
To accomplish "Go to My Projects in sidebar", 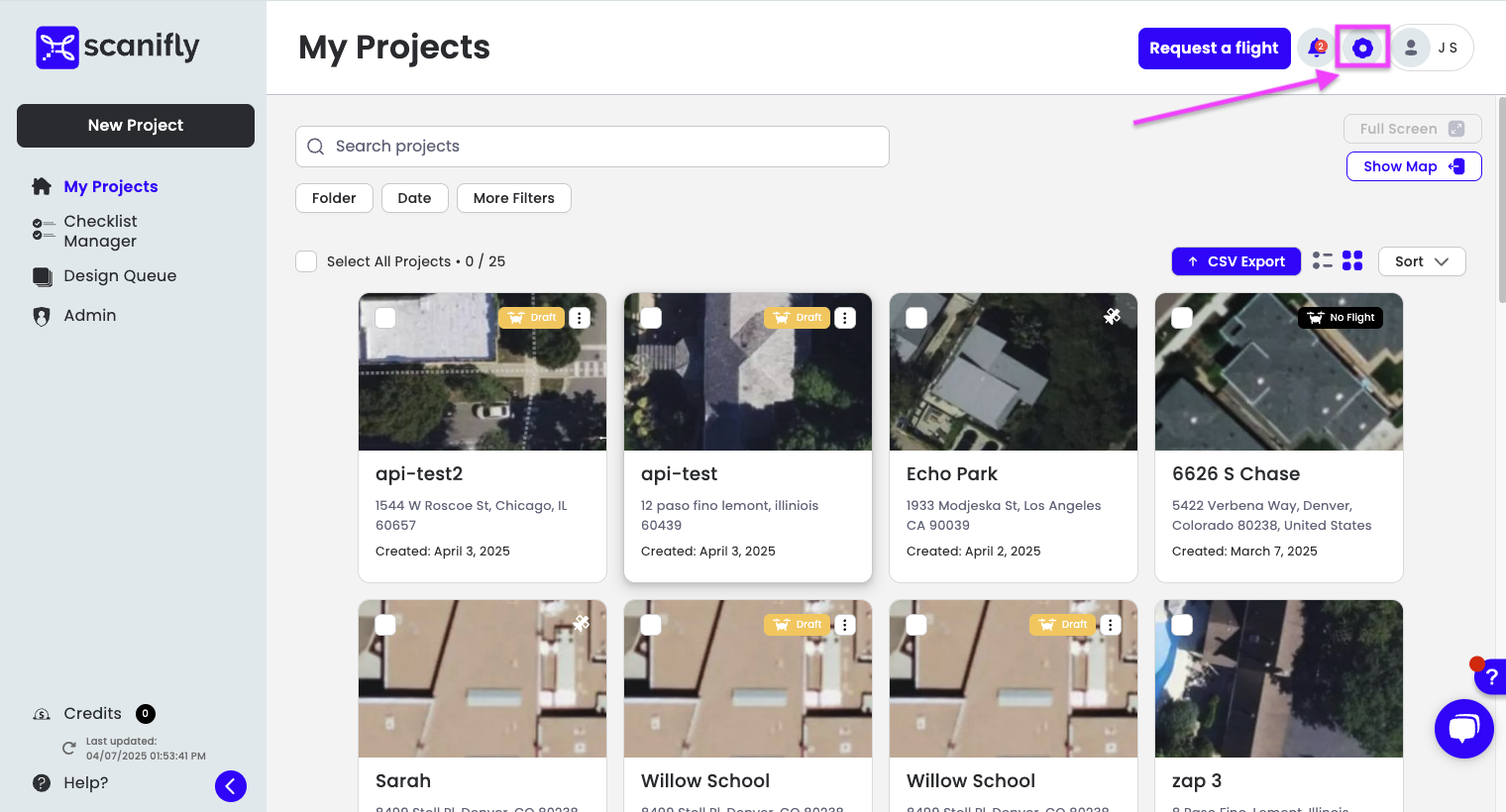I will pyautogui.click(x=111, y=186).
